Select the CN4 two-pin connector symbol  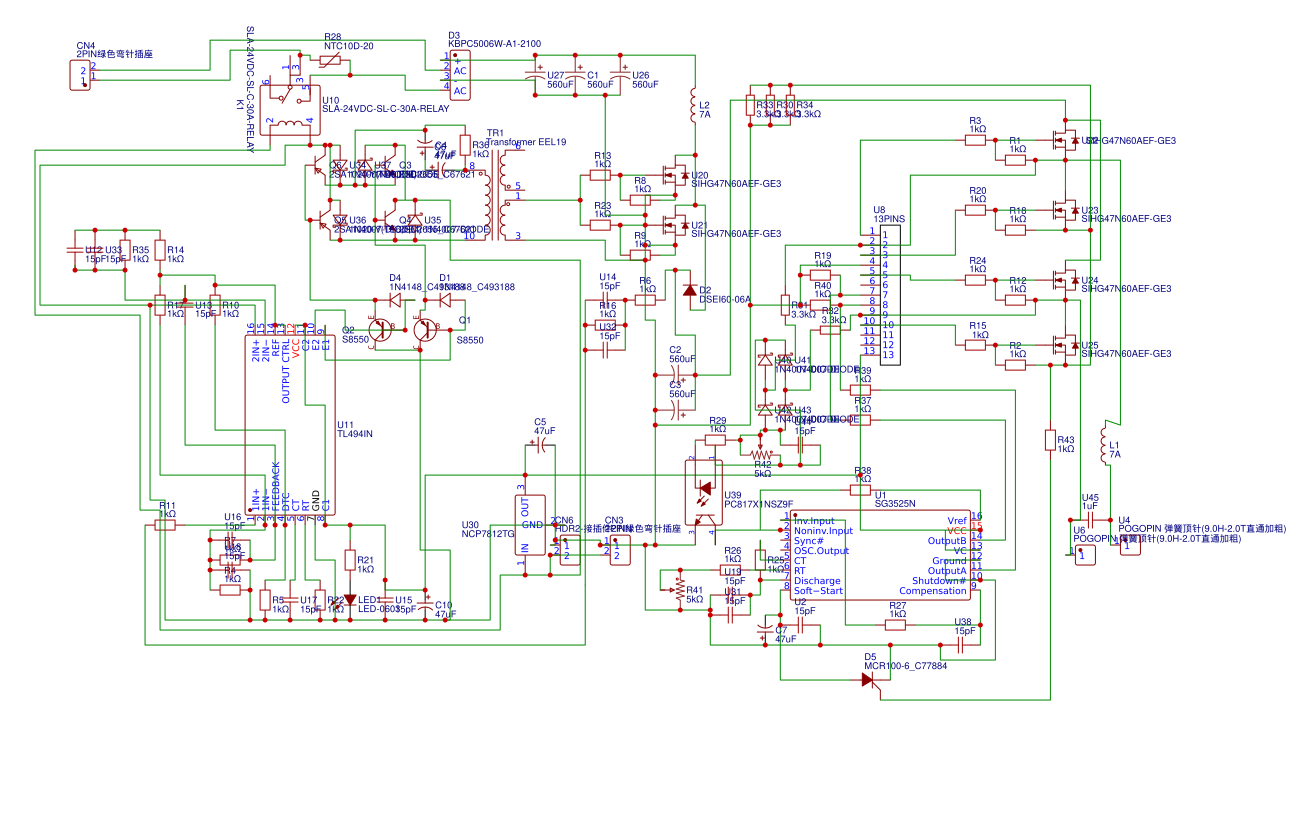pyautogui.click(x=79, y=75)
